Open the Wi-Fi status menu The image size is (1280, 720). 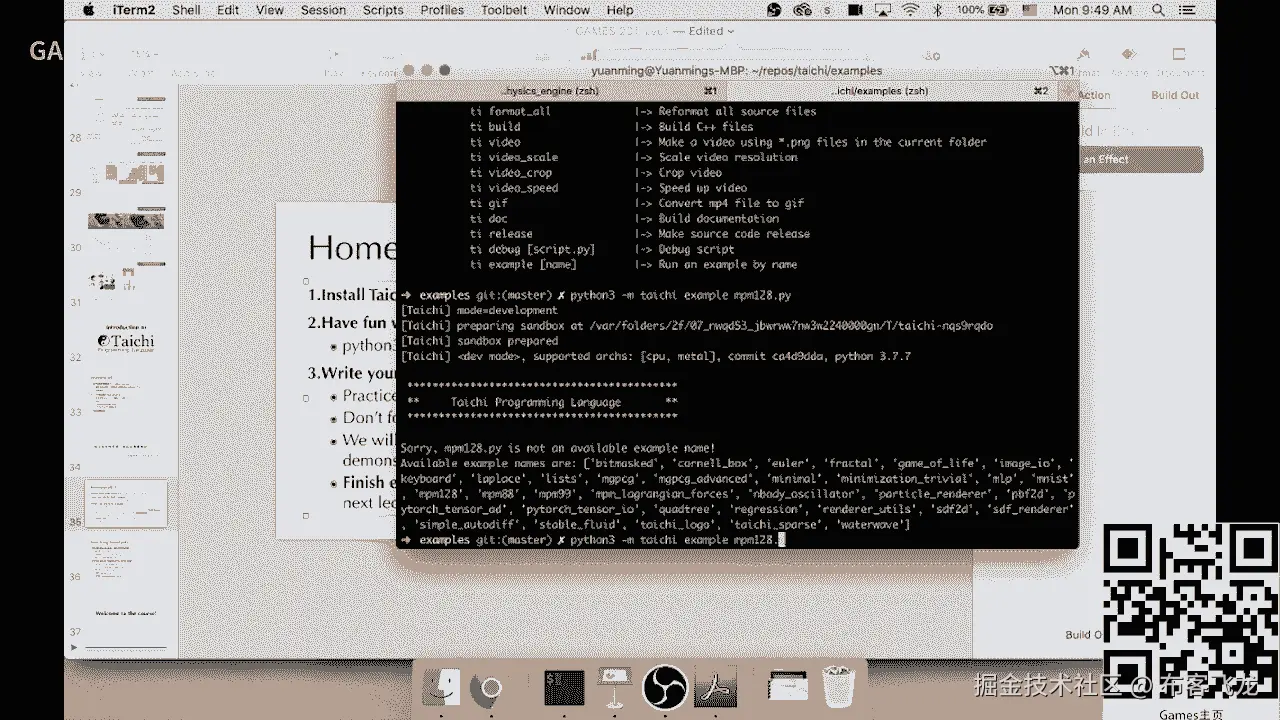point(910,10)
